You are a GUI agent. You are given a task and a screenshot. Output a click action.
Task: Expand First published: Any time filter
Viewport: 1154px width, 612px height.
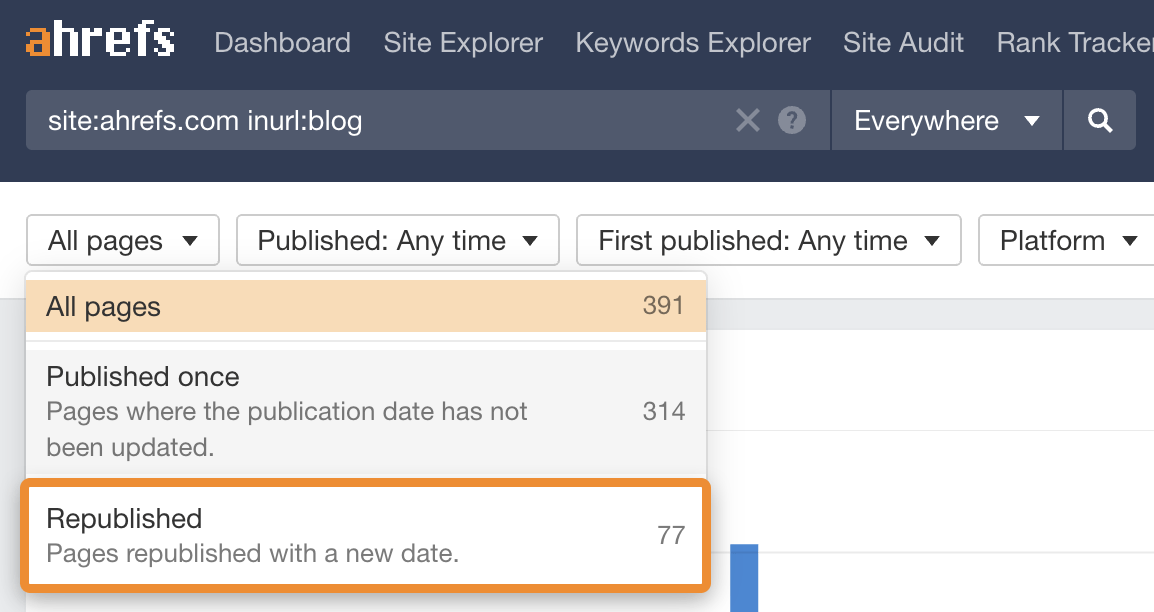pos(768,241)
